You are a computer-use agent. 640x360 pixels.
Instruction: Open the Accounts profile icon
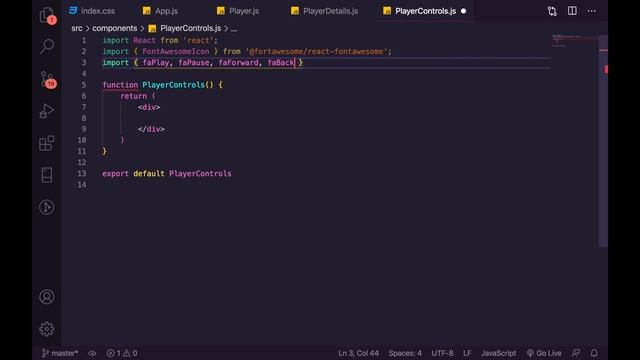(x=47, y=297)
